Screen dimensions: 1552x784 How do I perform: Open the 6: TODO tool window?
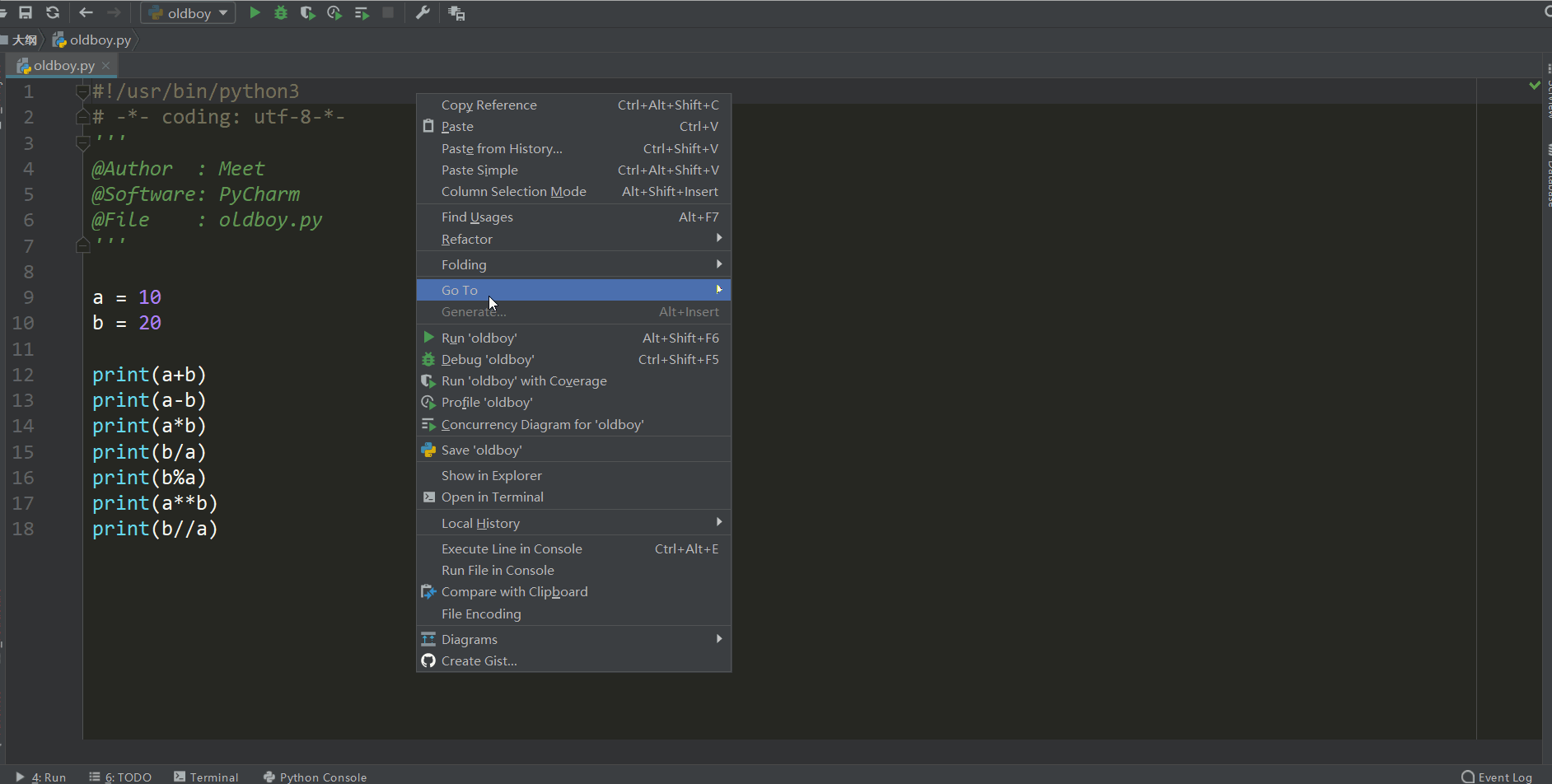coord(120,777)
